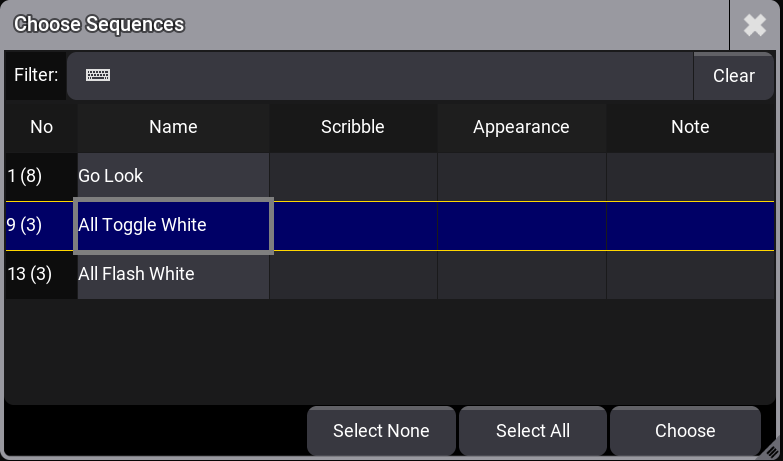
Task: Click the Note cell of All Flash White
Action: (690, 274)
